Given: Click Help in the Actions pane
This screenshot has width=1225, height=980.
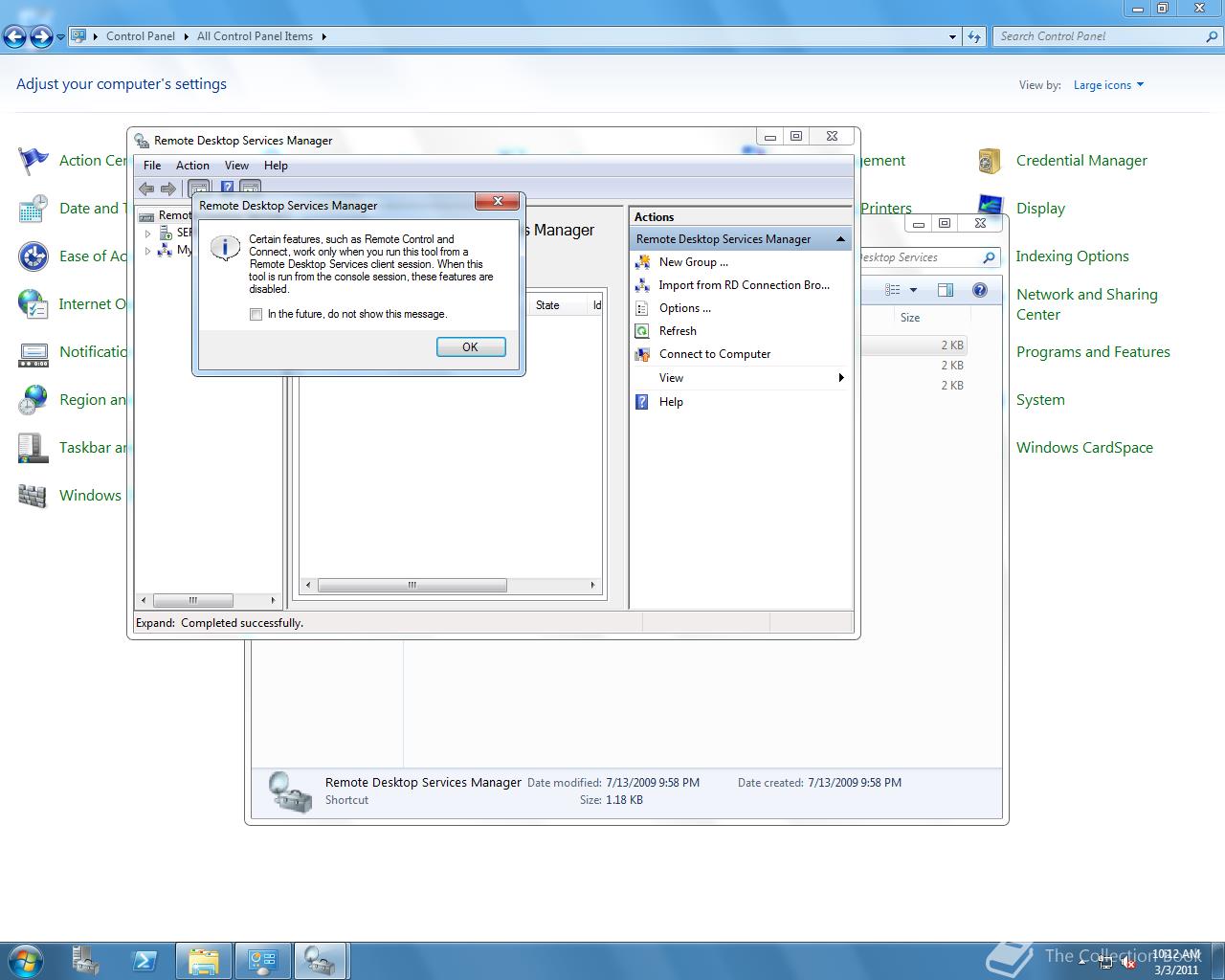Looking at the screenshot, I should [x=671, y=402].
